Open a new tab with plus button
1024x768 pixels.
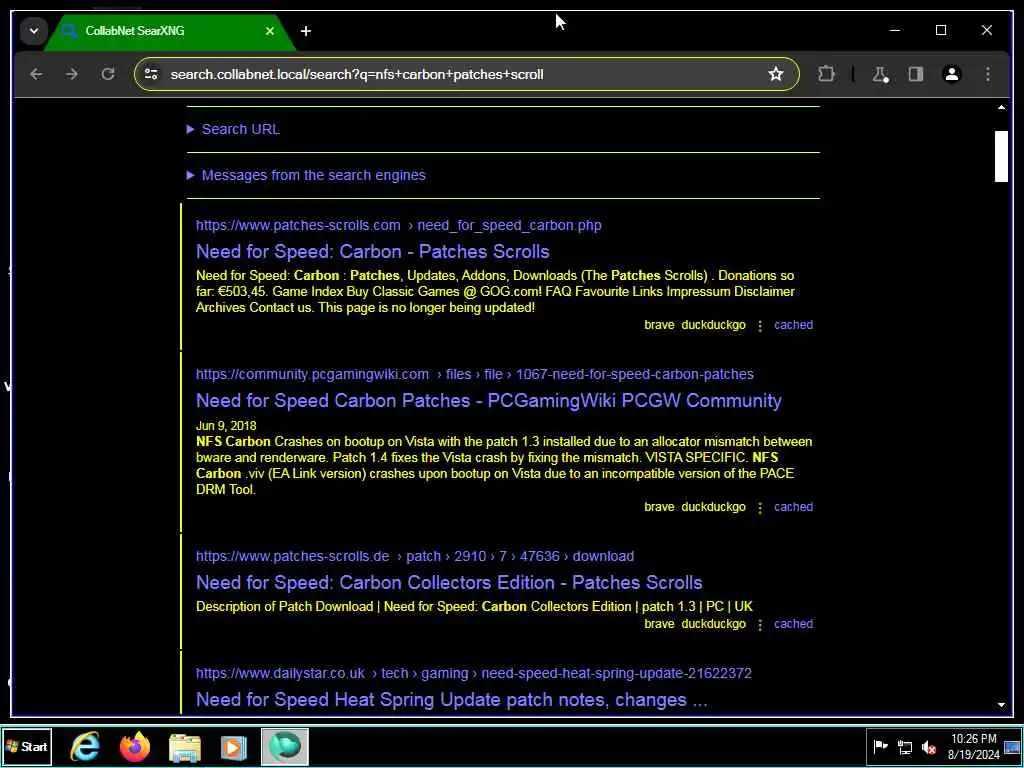[x=306, y=31]
